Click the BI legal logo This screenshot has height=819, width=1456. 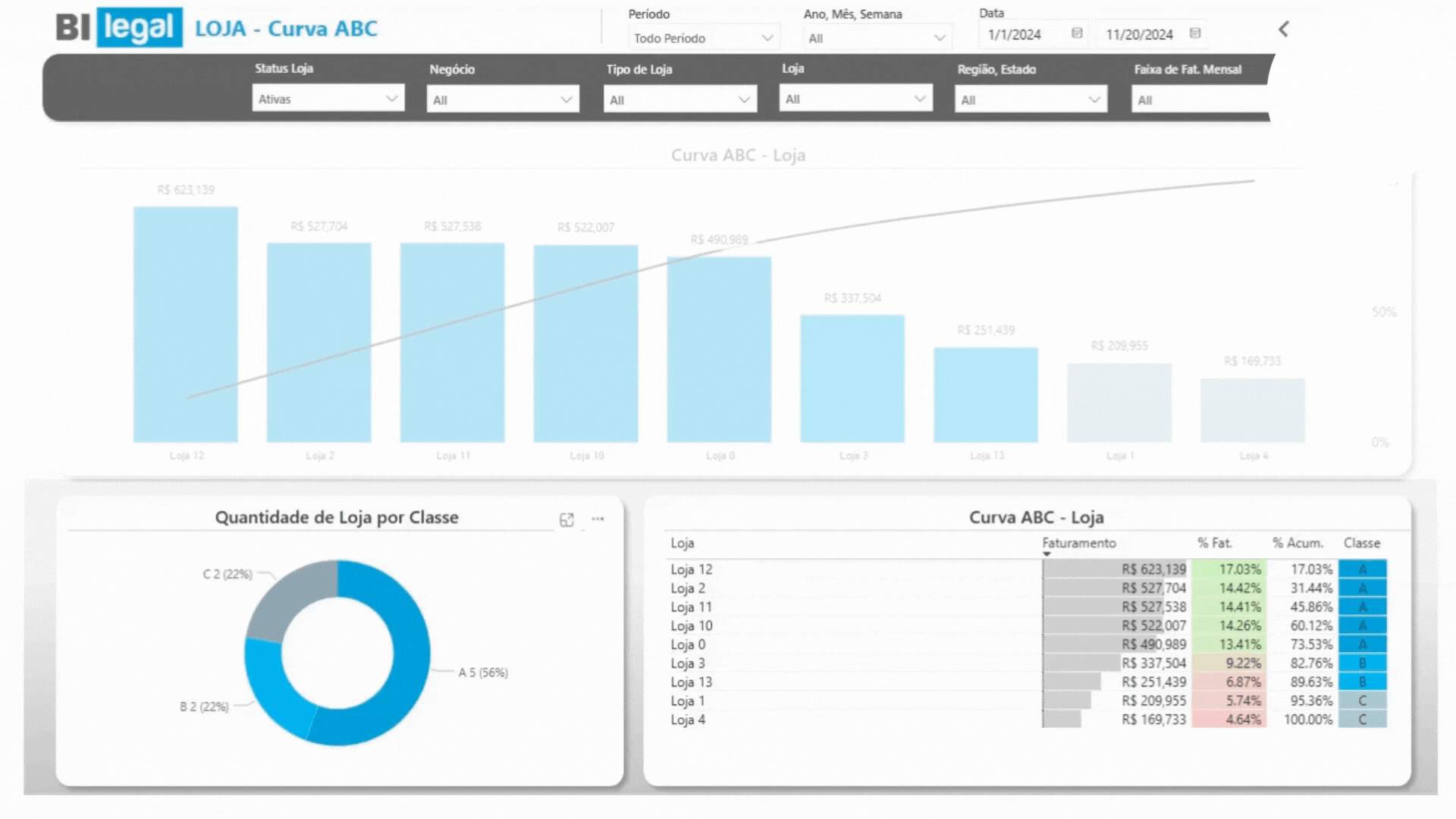[x=119, y=28]
